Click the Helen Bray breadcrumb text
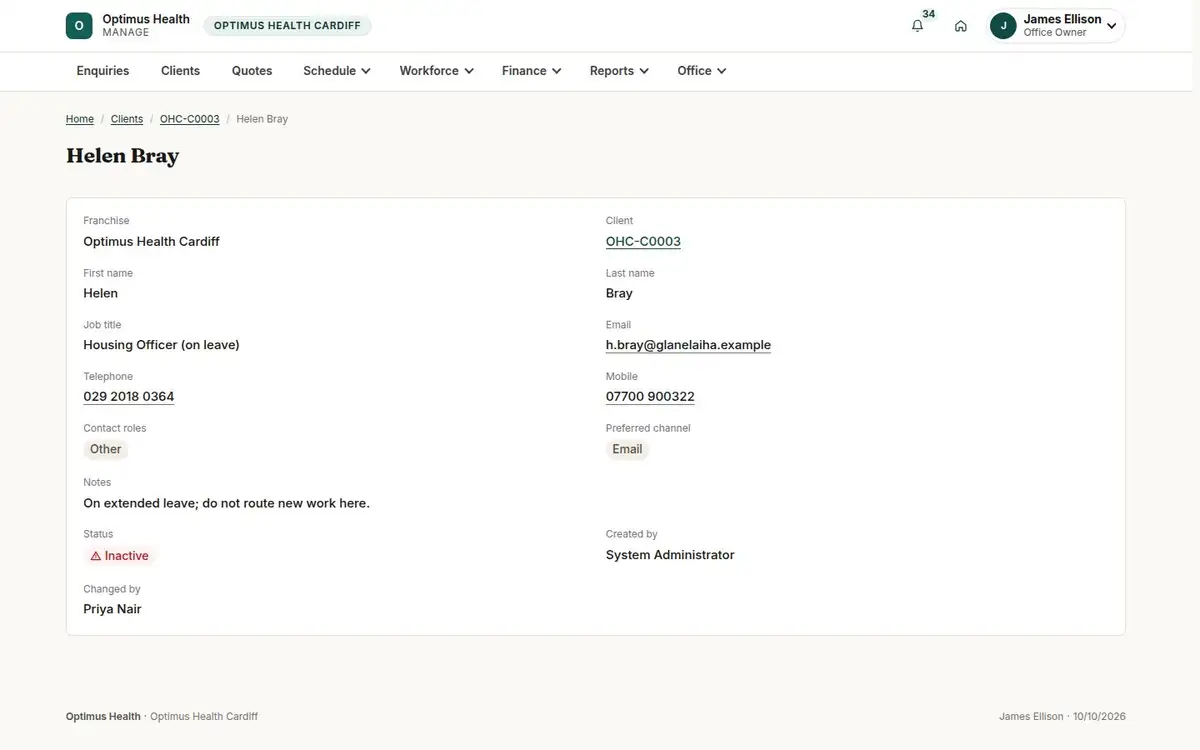1200x750 pixels. pos(262,119)
